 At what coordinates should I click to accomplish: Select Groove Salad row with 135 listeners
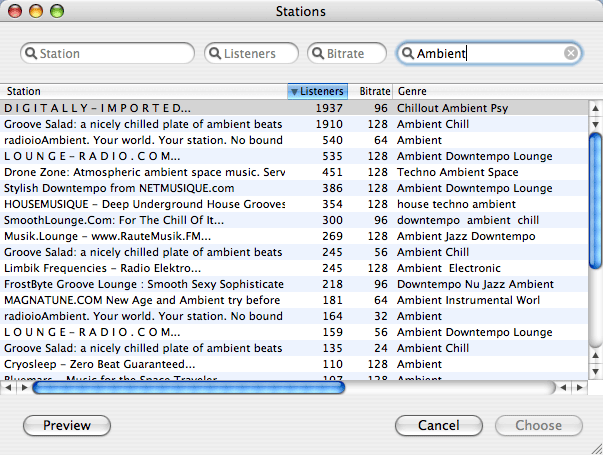point(294,348)
